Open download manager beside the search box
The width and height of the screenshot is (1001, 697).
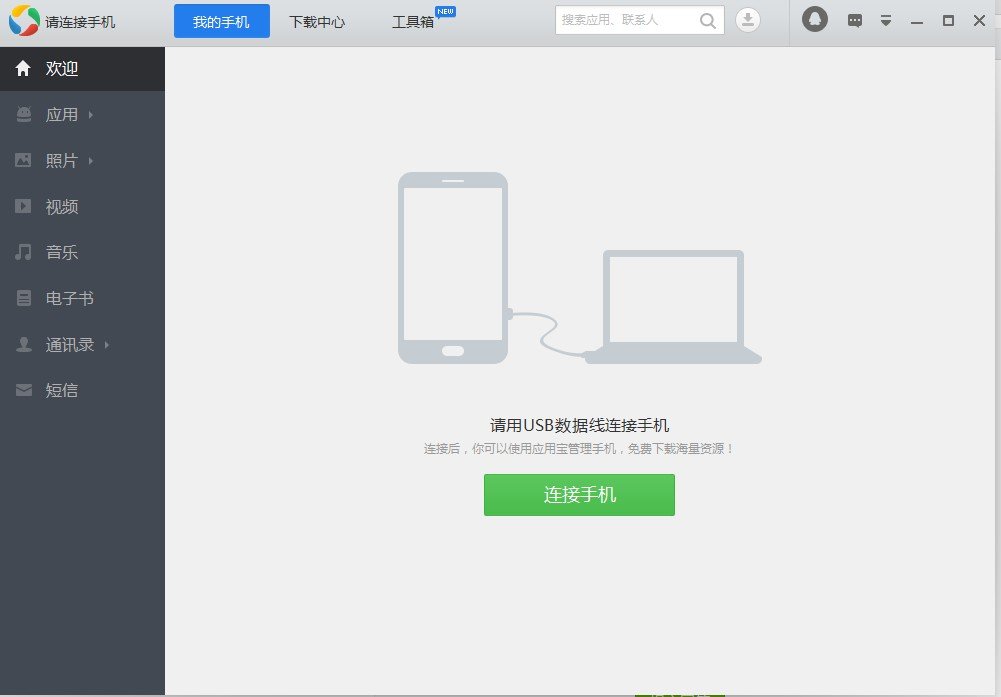(747, 19)
